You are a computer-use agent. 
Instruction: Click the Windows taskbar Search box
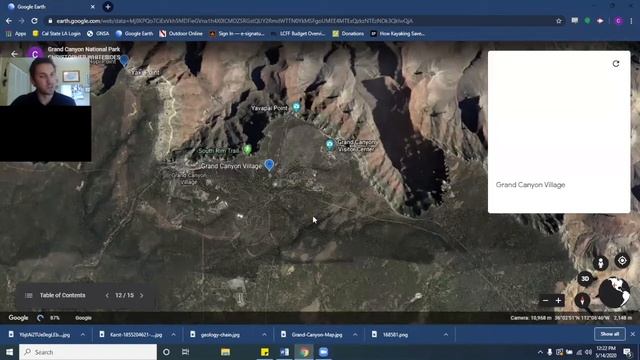pyautogui.click(x=88, y=352)
